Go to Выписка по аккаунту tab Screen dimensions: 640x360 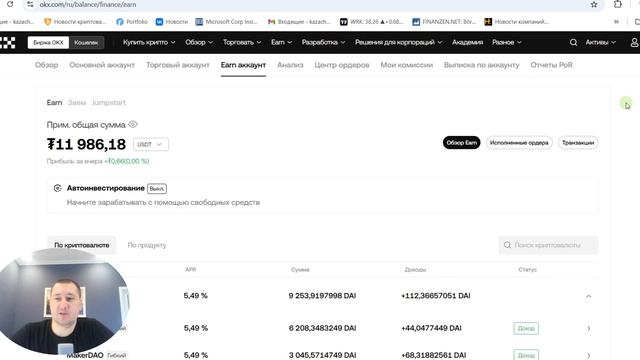pyautogui.click(x=482, y=65)
